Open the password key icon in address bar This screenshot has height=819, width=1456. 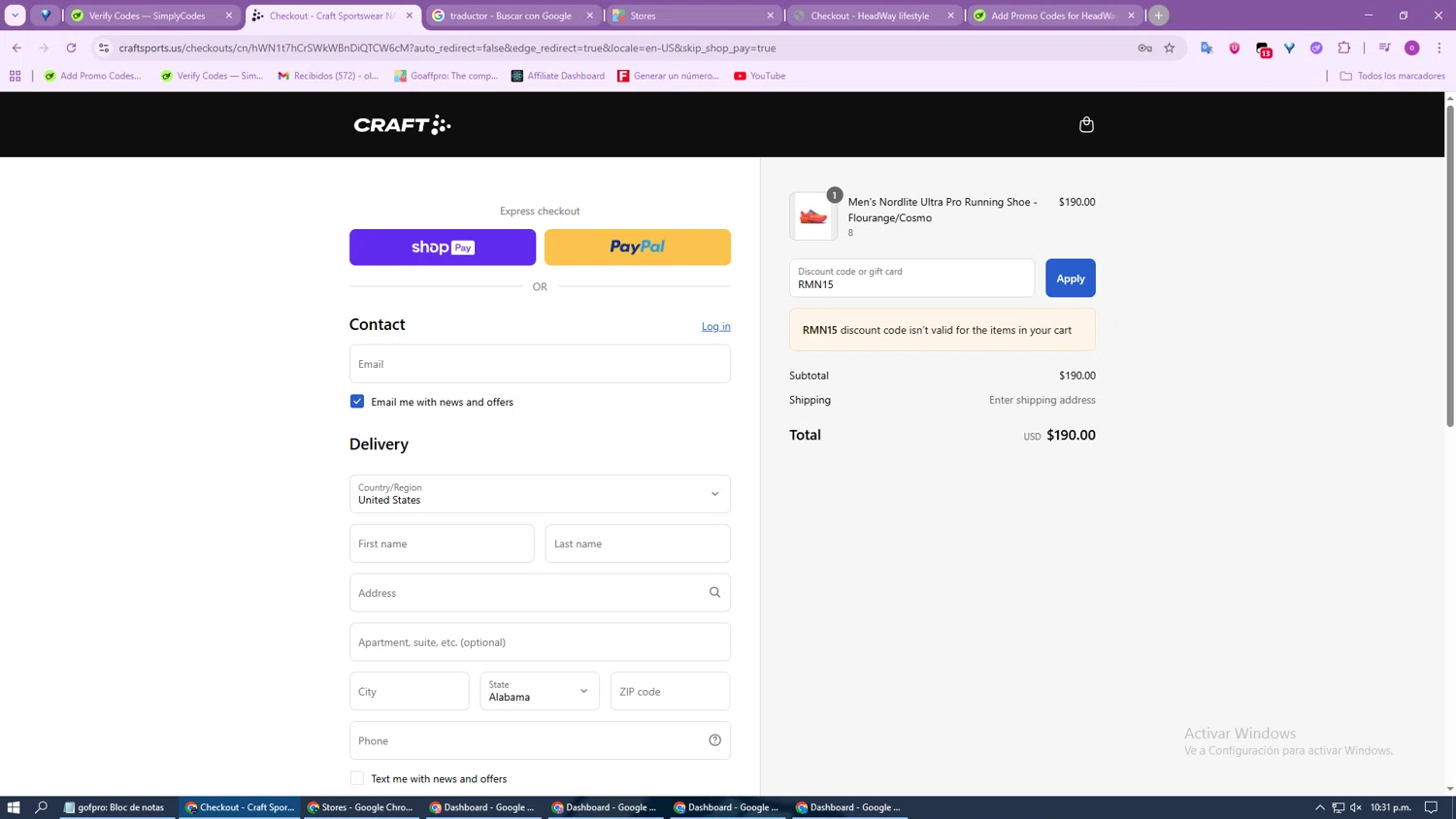point(1144,48)
